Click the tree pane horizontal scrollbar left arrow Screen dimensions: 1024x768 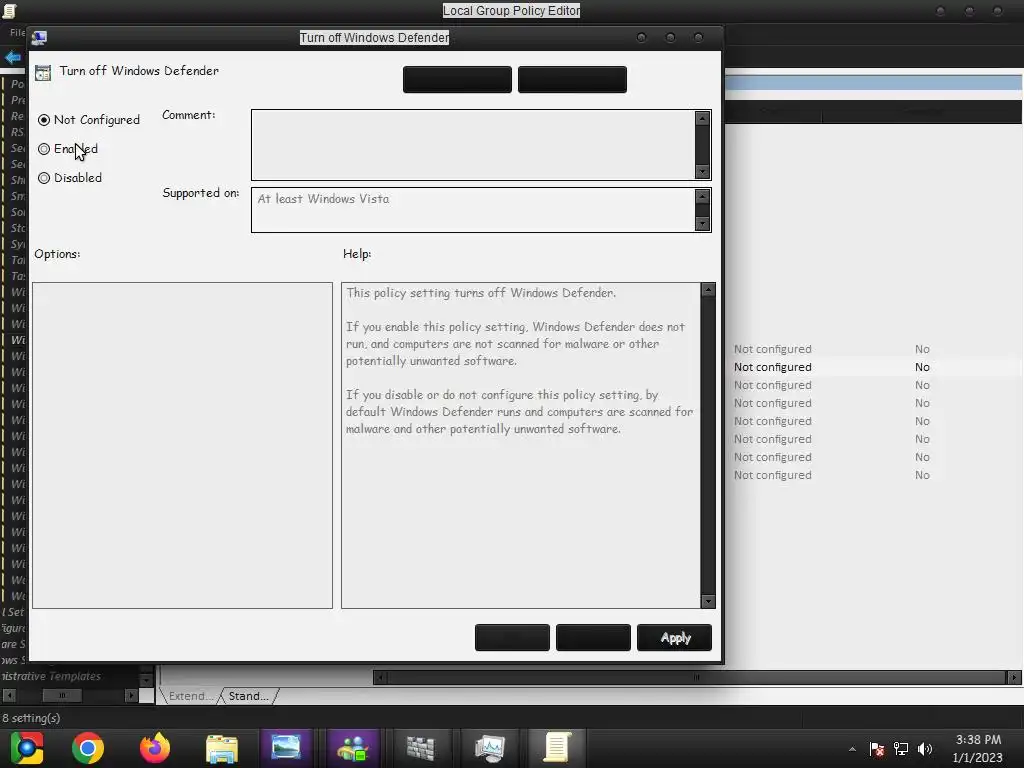click(9, 696)
